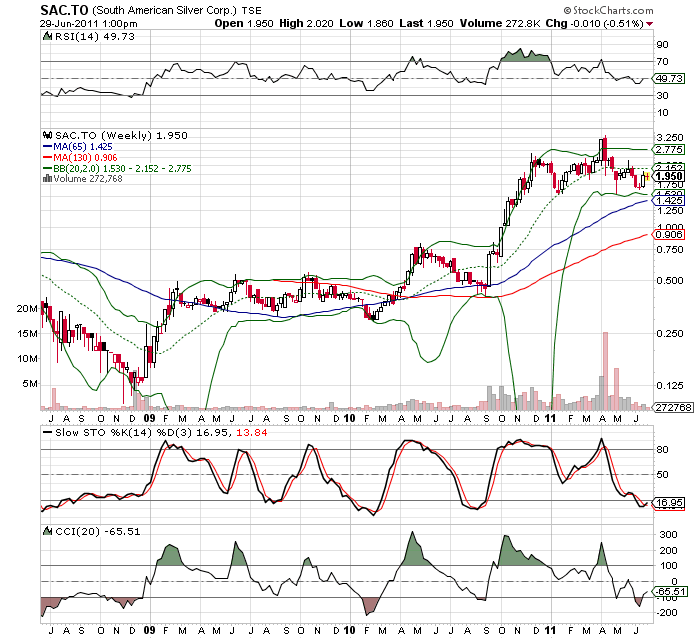The width and height of the screenshot is (700, 639).
Task: Click the CCI(20) area-chart legend icon
Action: click(x=47, y=531)
